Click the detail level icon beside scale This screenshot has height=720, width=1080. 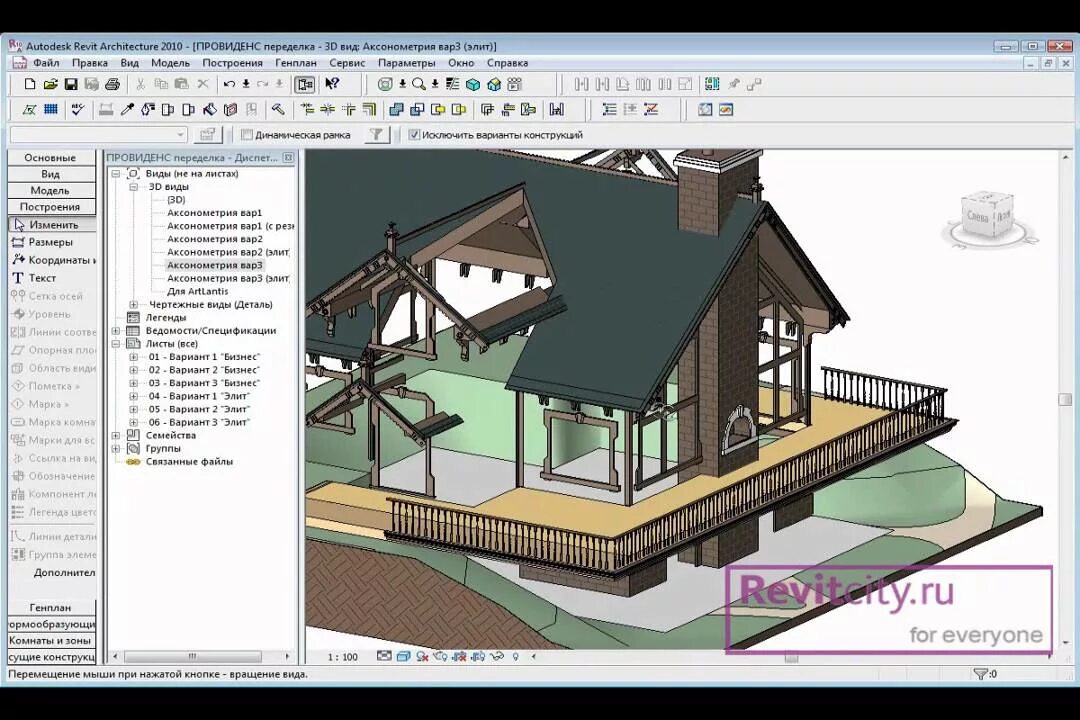click(x=384, y=657)
